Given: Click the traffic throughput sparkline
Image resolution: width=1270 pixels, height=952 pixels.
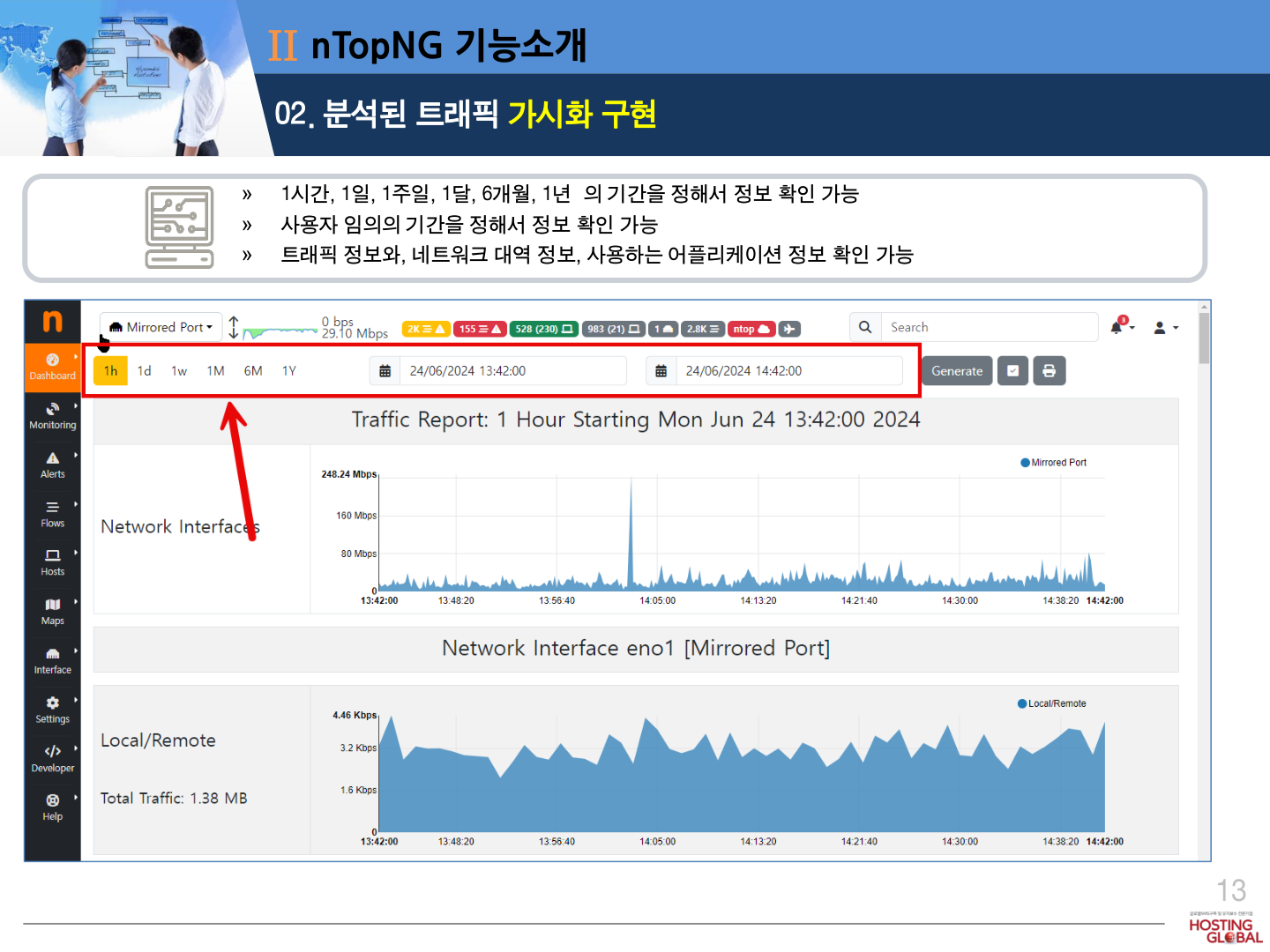Looking at the screenshot, I should coord(280,331).
